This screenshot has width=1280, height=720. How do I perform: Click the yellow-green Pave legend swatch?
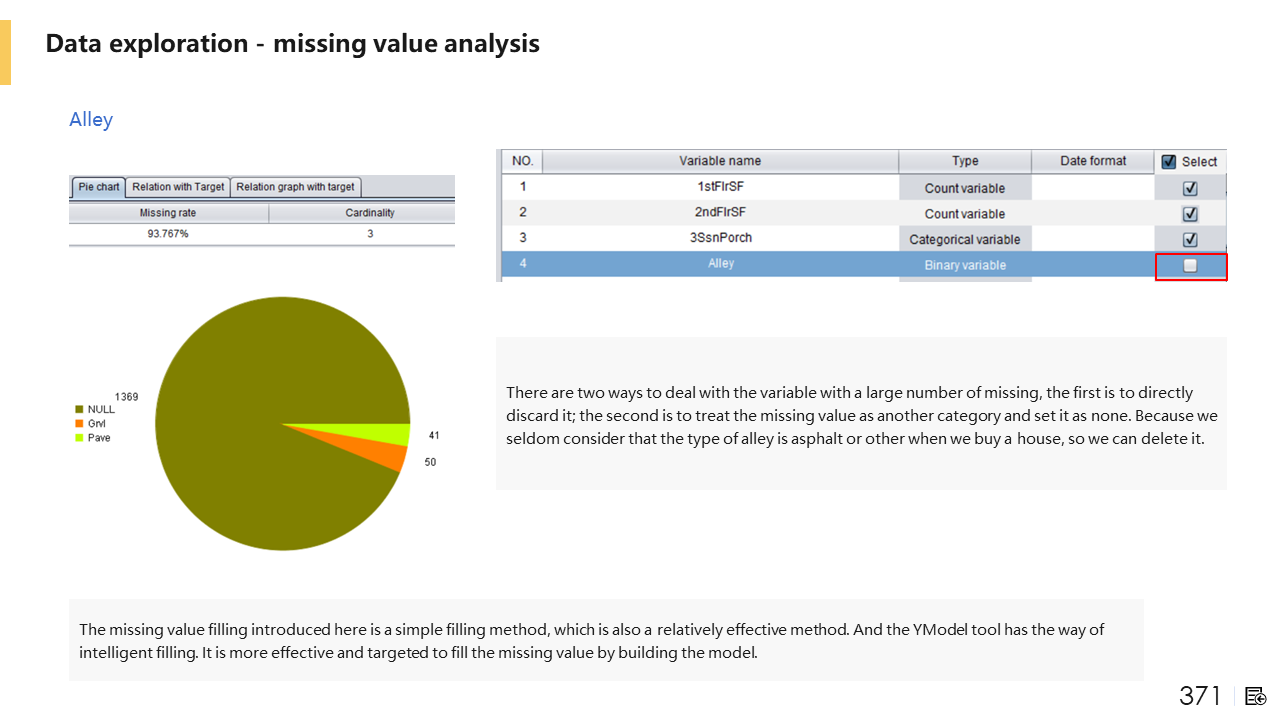point(79,438)
